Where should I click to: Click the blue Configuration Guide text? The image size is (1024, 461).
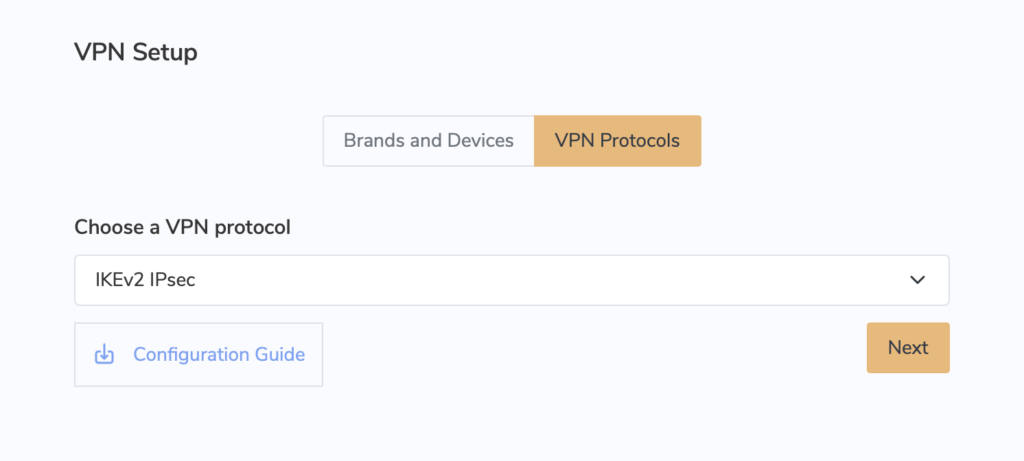pos(219,355)
